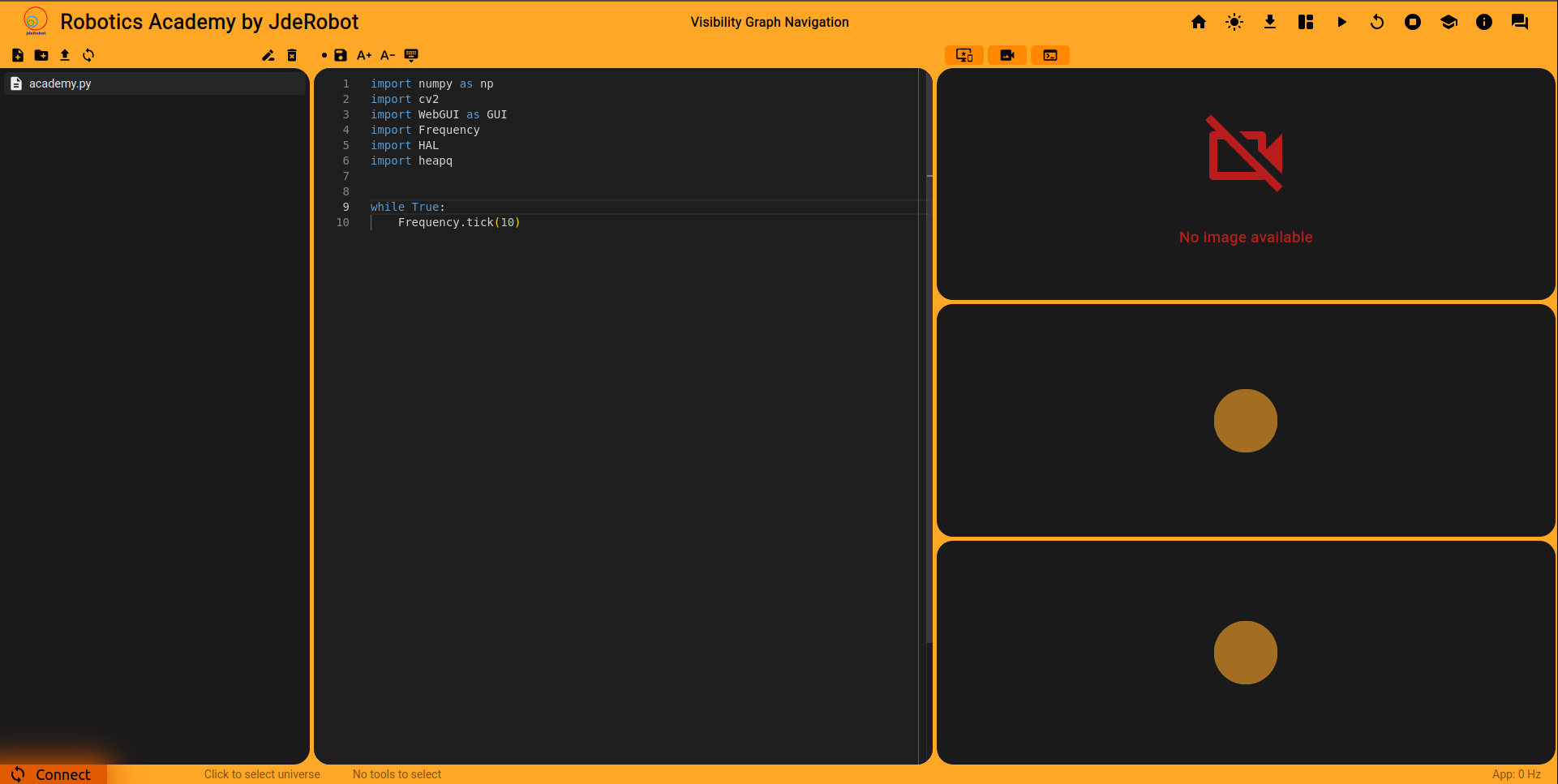Select academy.py in the file explorer
The width and height of the screenshot is (1558, 784).
click(x=60, y=84)
